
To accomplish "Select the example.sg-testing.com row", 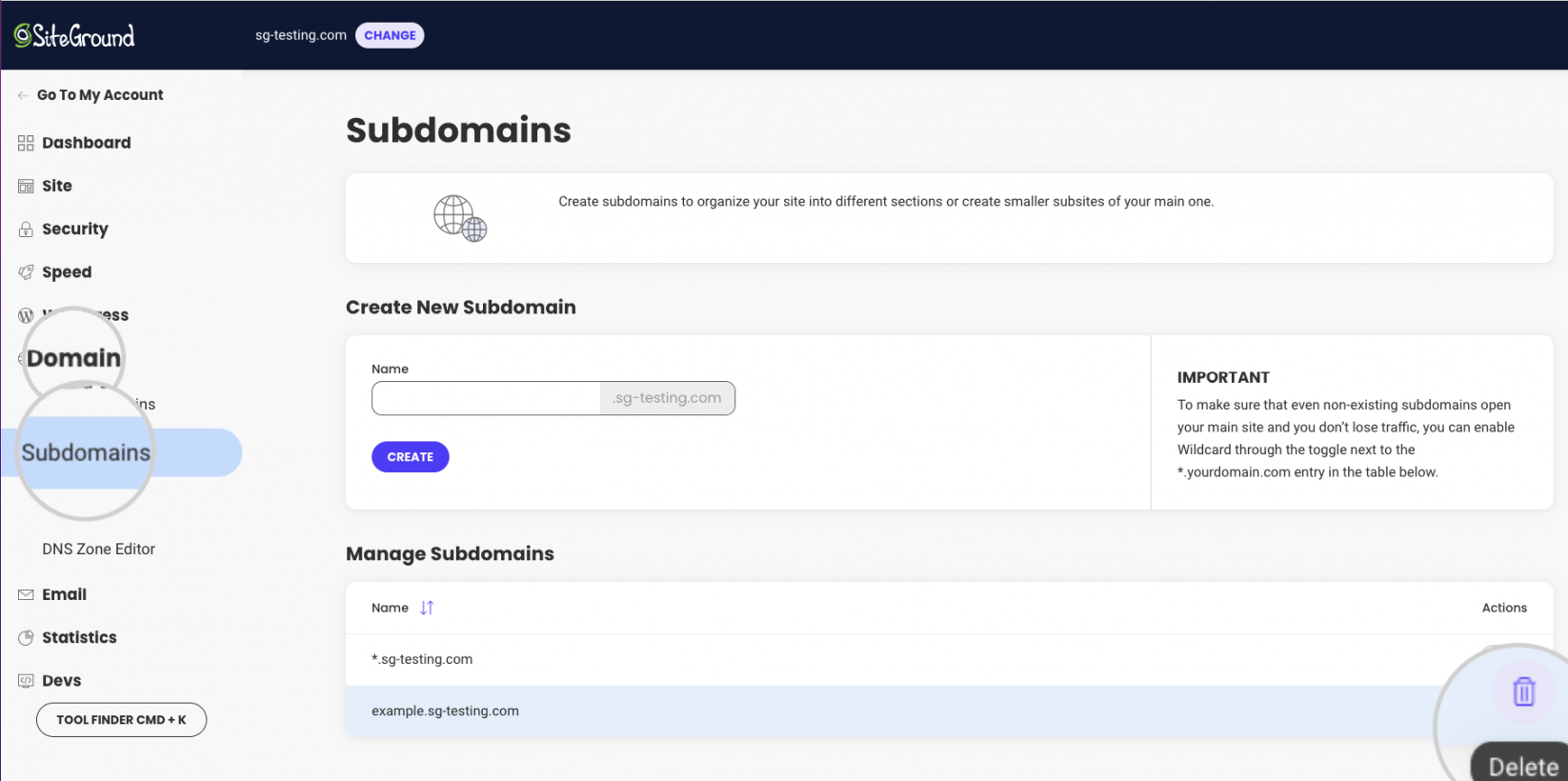I will pyautogui.click(x=949, y=711).
